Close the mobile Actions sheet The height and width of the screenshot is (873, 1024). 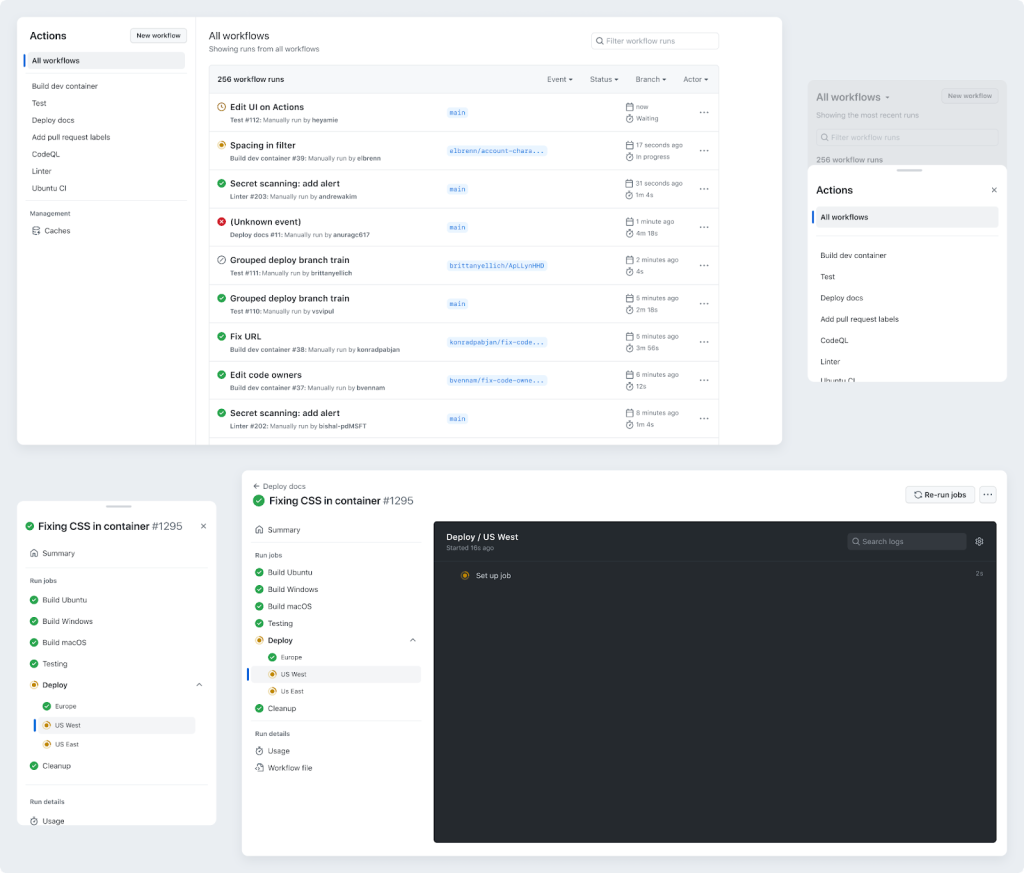pos(993,190)
